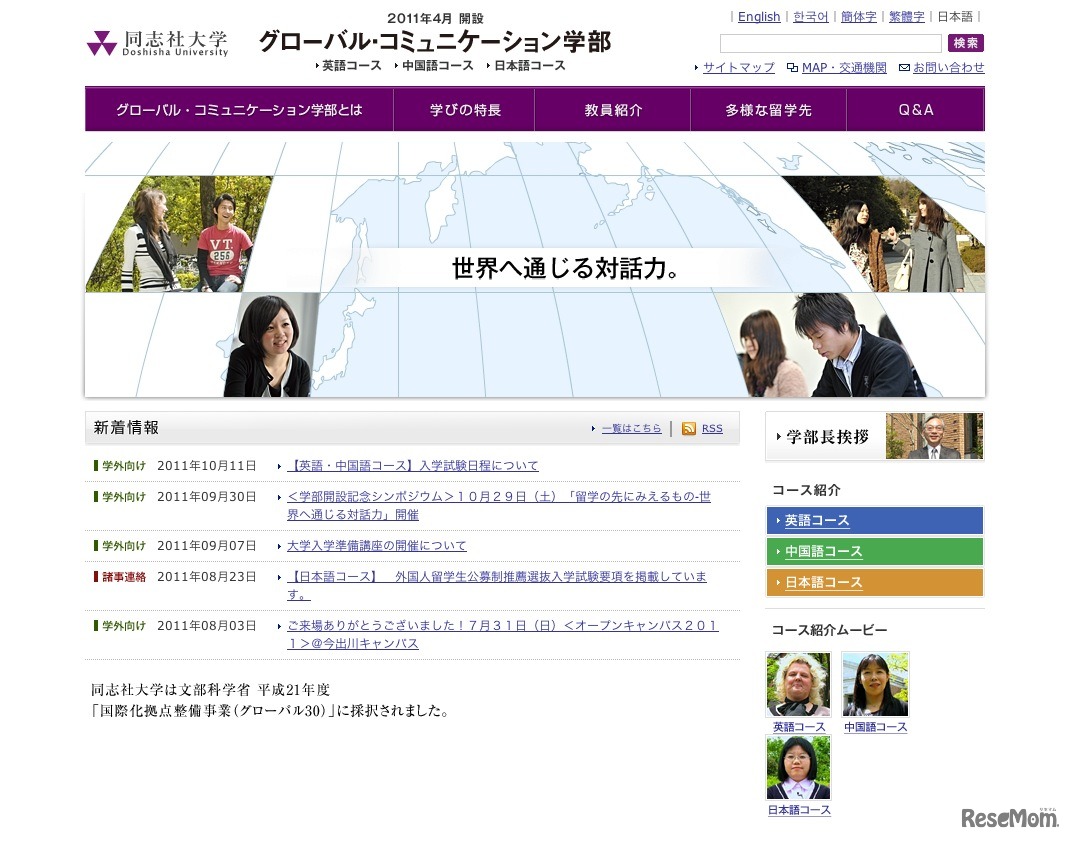Viewport: 1072px width, 841px height.
Task: Go to 多様な留学先 menu item
Action: [768, 110]
